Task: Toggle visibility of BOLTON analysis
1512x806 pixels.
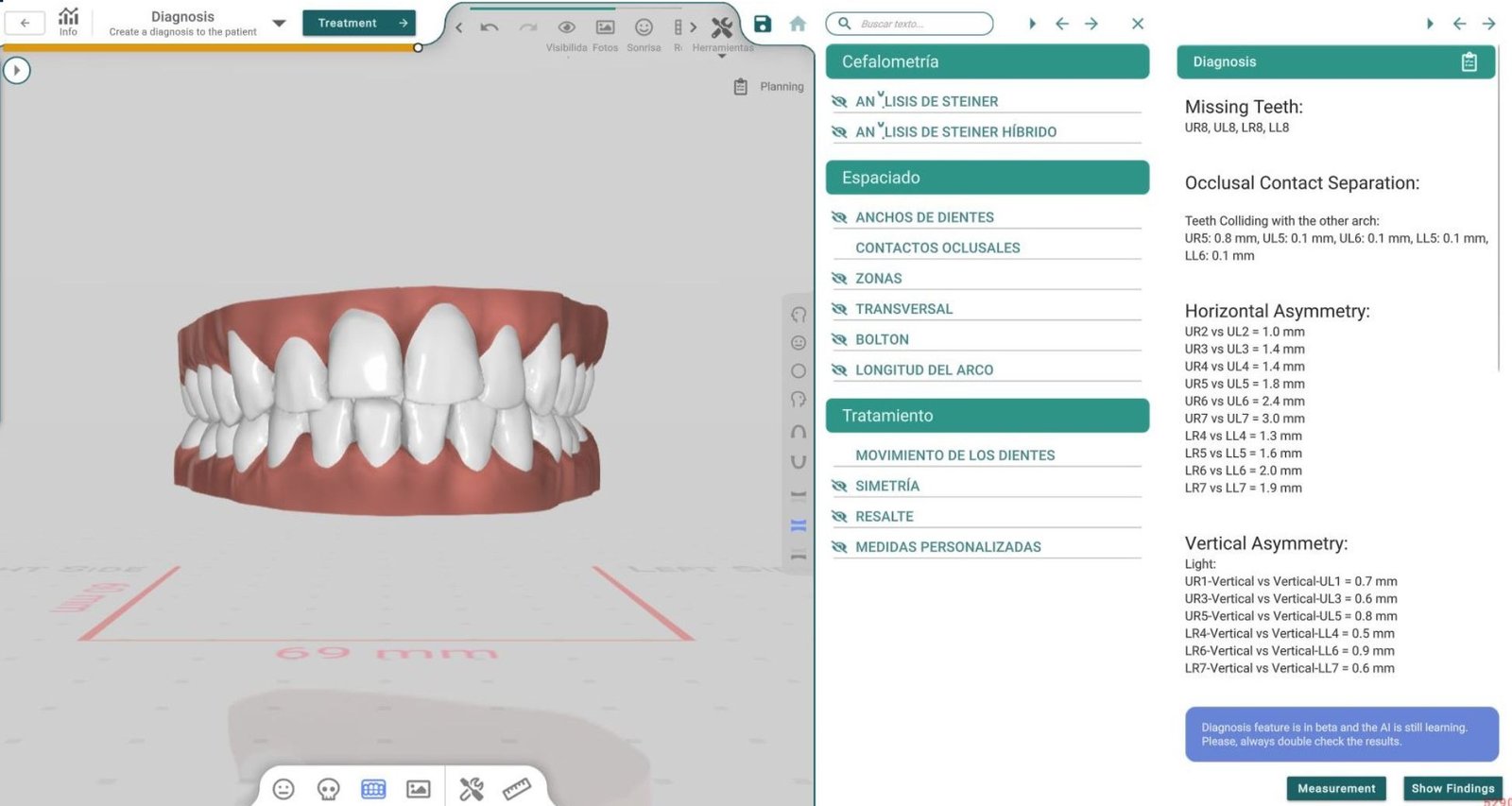Action: coord(839,339)
